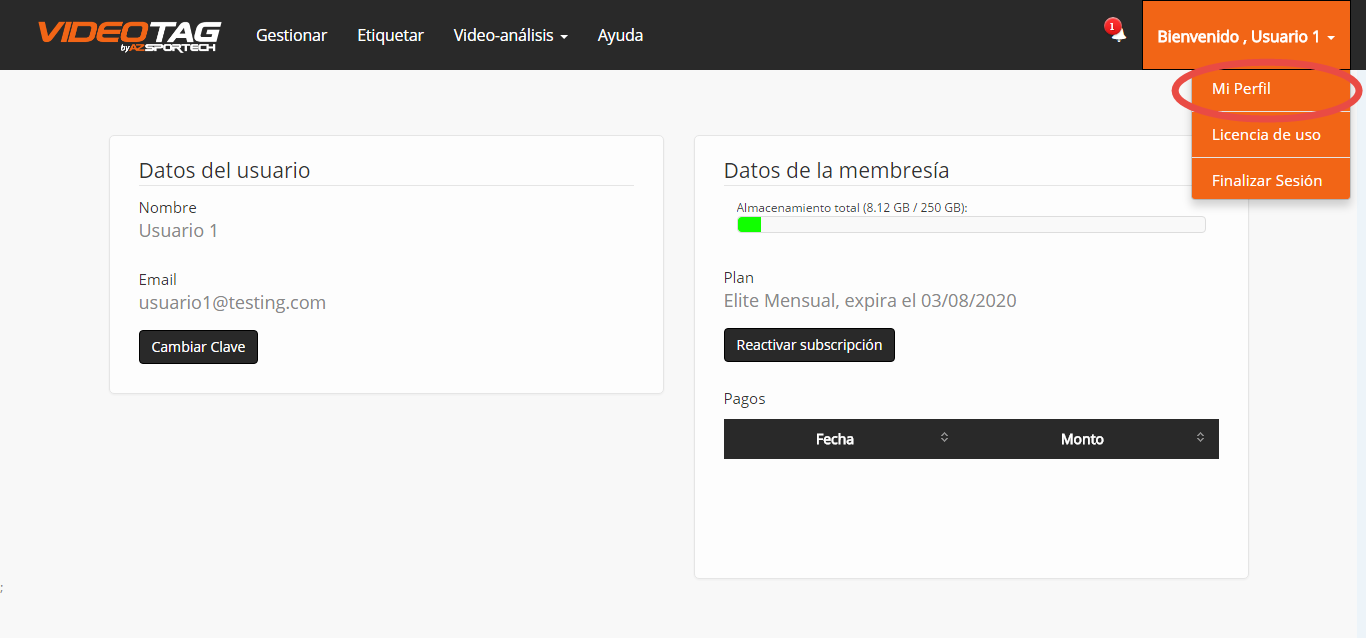Viewport: 1366px width, 638px height.
Task: Open the Ayuda help section
Action: coord(620,35)
